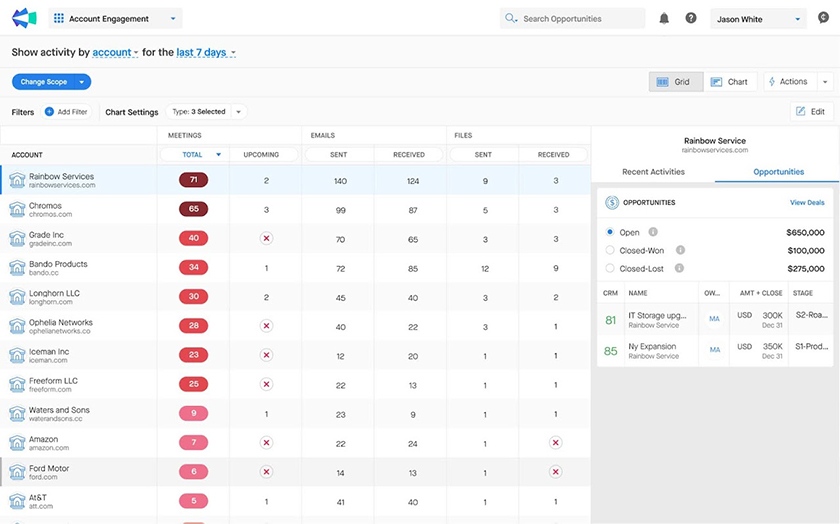Click the Chart Settings label
This screenshot has width=840, height=524.
[132, 112]
